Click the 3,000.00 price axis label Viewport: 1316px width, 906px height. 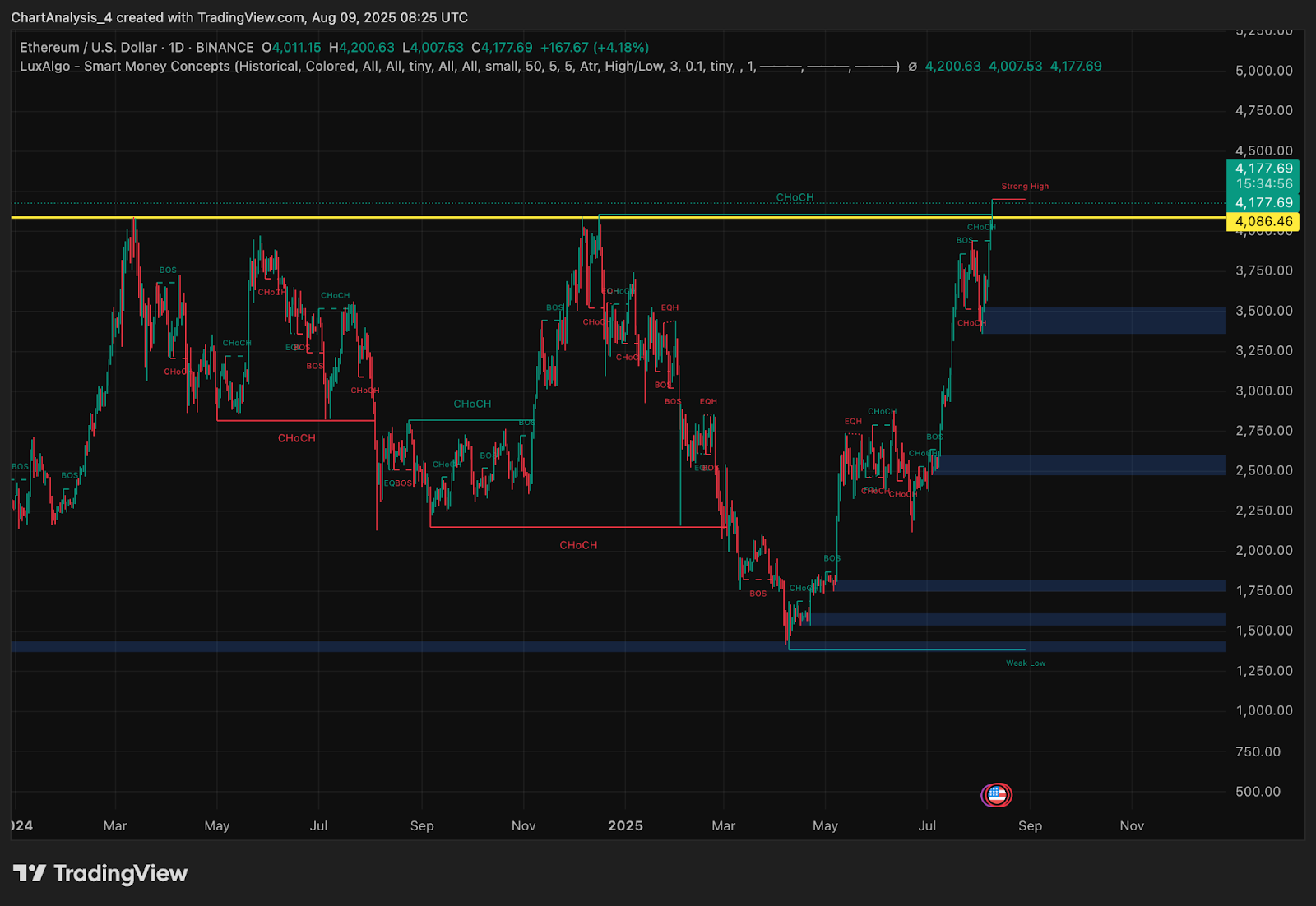[1263, 391]
